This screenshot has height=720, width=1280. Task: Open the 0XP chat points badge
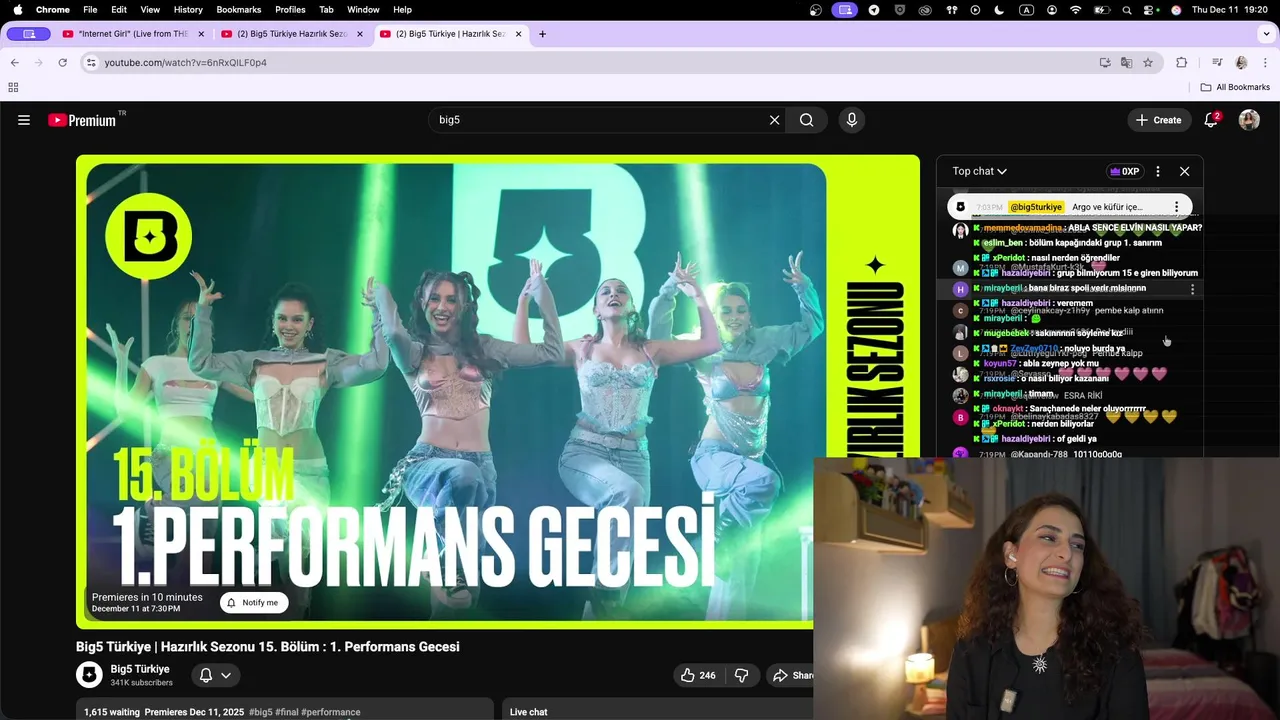pyautogui.click(x=1125, y=171)
